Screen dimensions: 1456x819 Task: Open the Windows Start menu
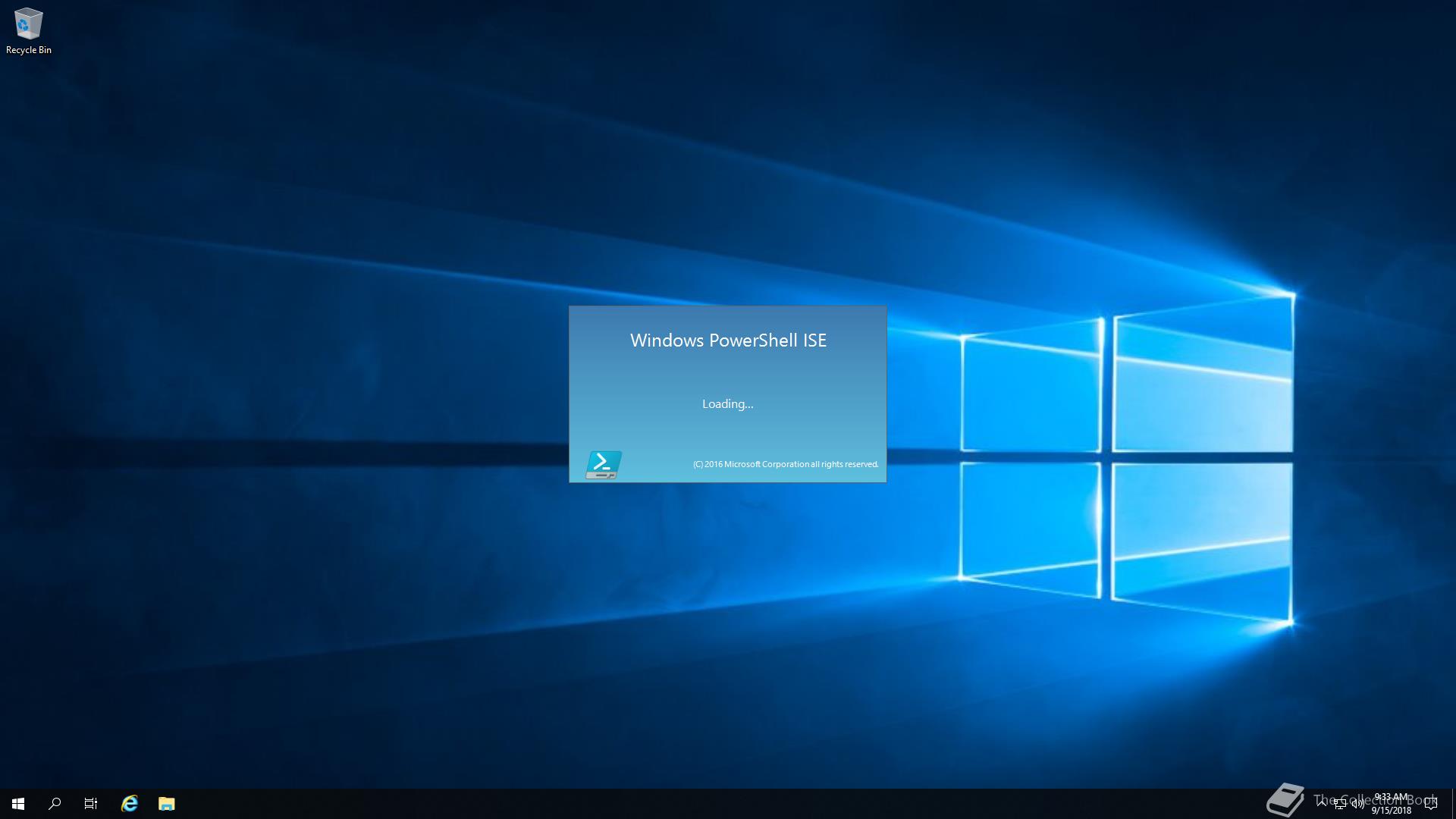[x=18, y=804]
